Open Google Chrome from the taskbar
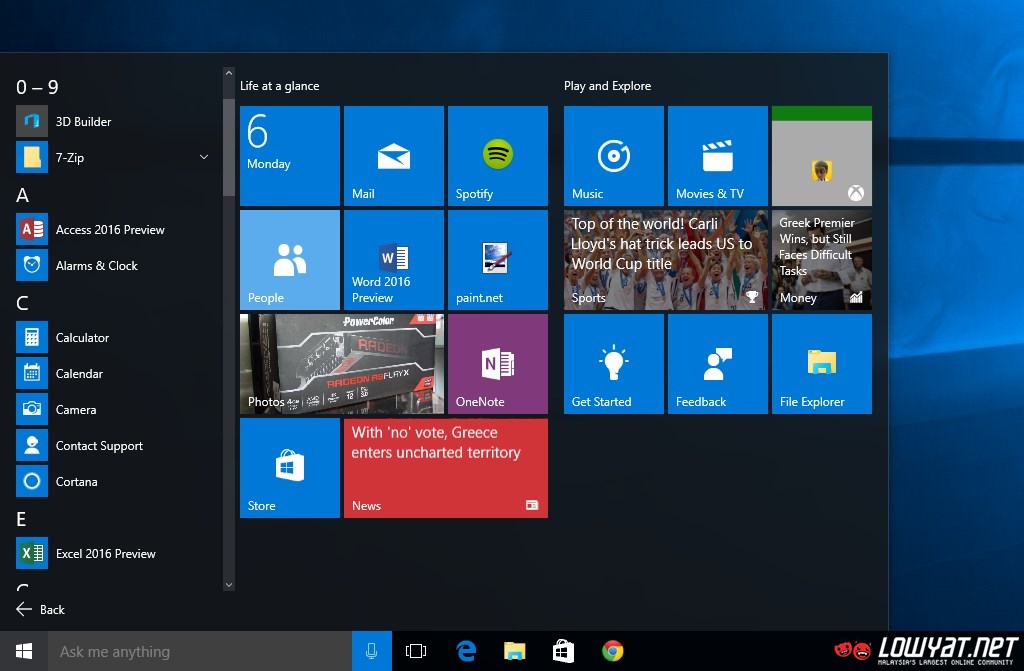 613,651
